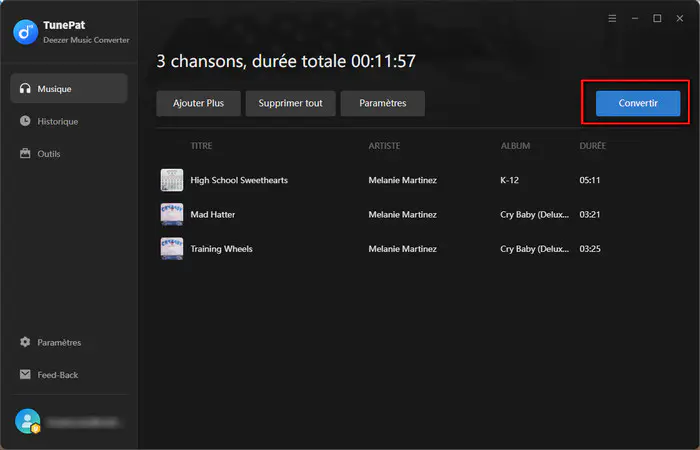Click the 03:21 duration value
Image resolution: width=700 pixels, height=450 pixels.
[590, 214]
